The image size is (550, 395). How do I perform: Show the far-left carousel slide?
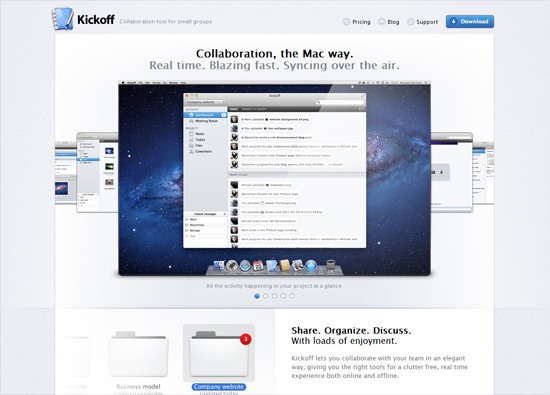(66, 172)
